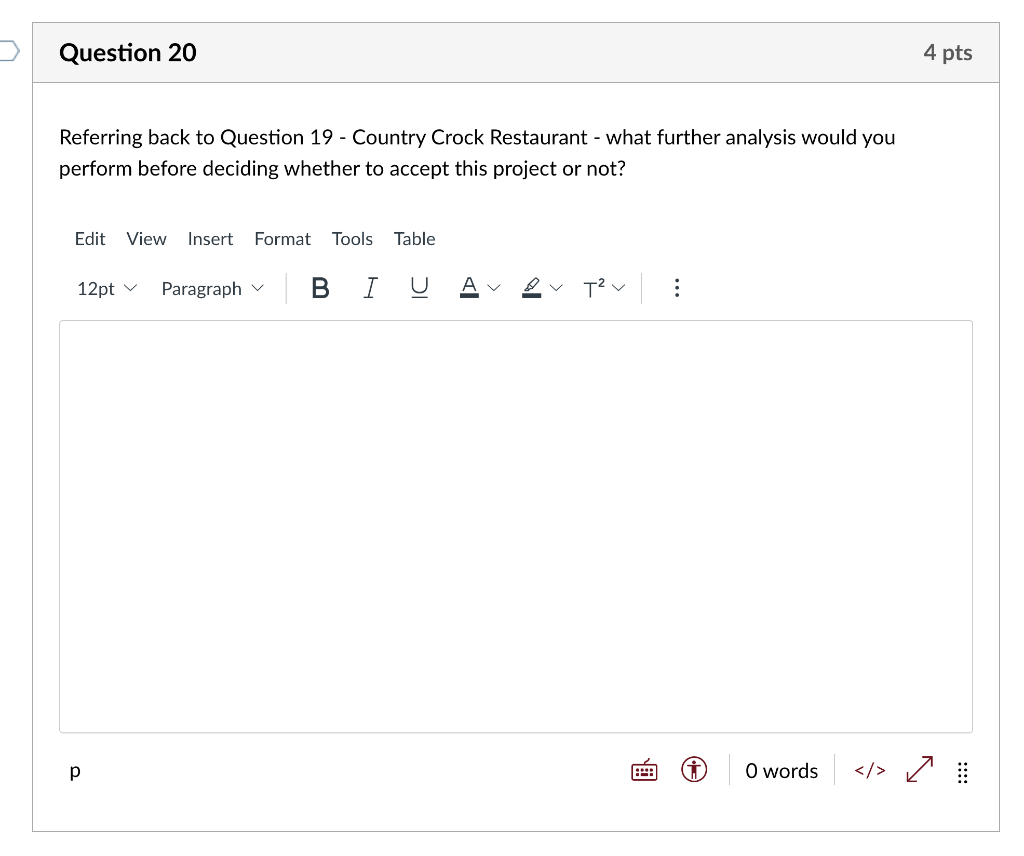Expand highlight color options arrow
1024x856 pixels.
pos(556,288)
